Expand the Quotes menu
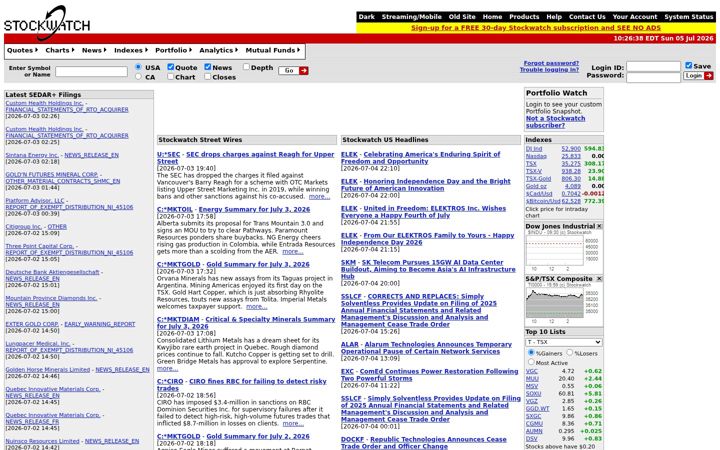 tap(22, 51)
